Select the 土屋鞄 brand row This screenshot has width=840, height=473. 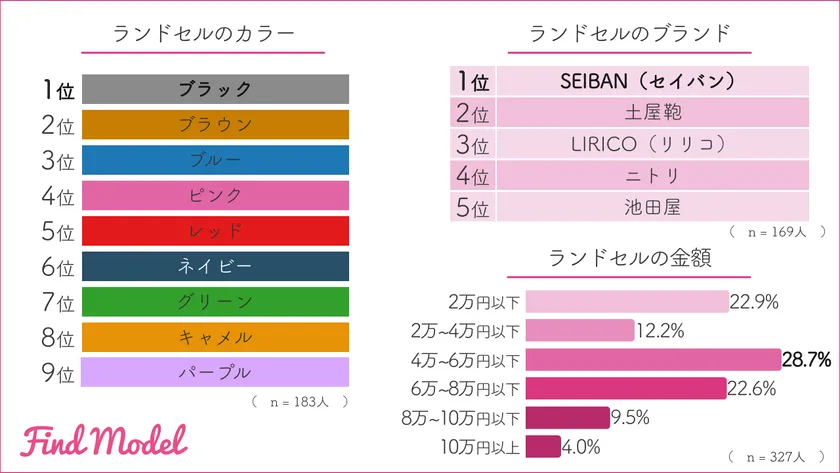coord(651,112)
